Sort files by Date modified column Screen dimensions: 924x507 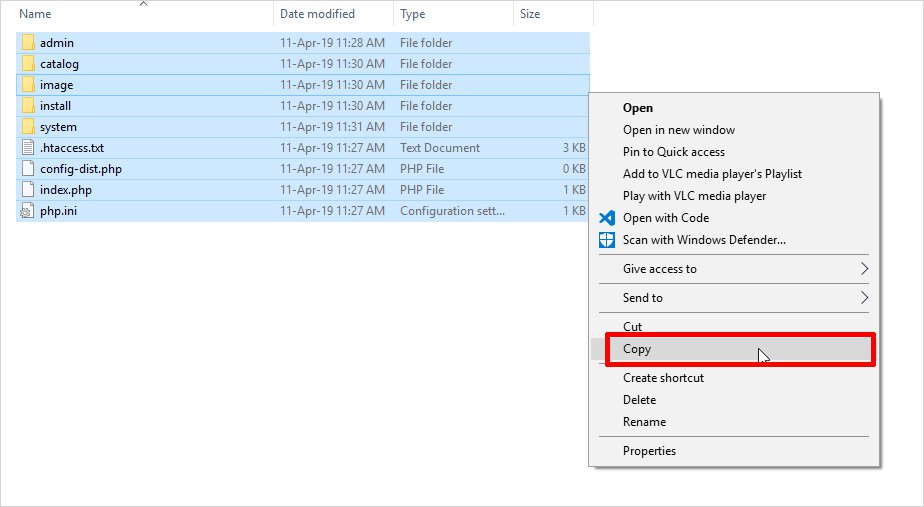(x=317, y=14)
